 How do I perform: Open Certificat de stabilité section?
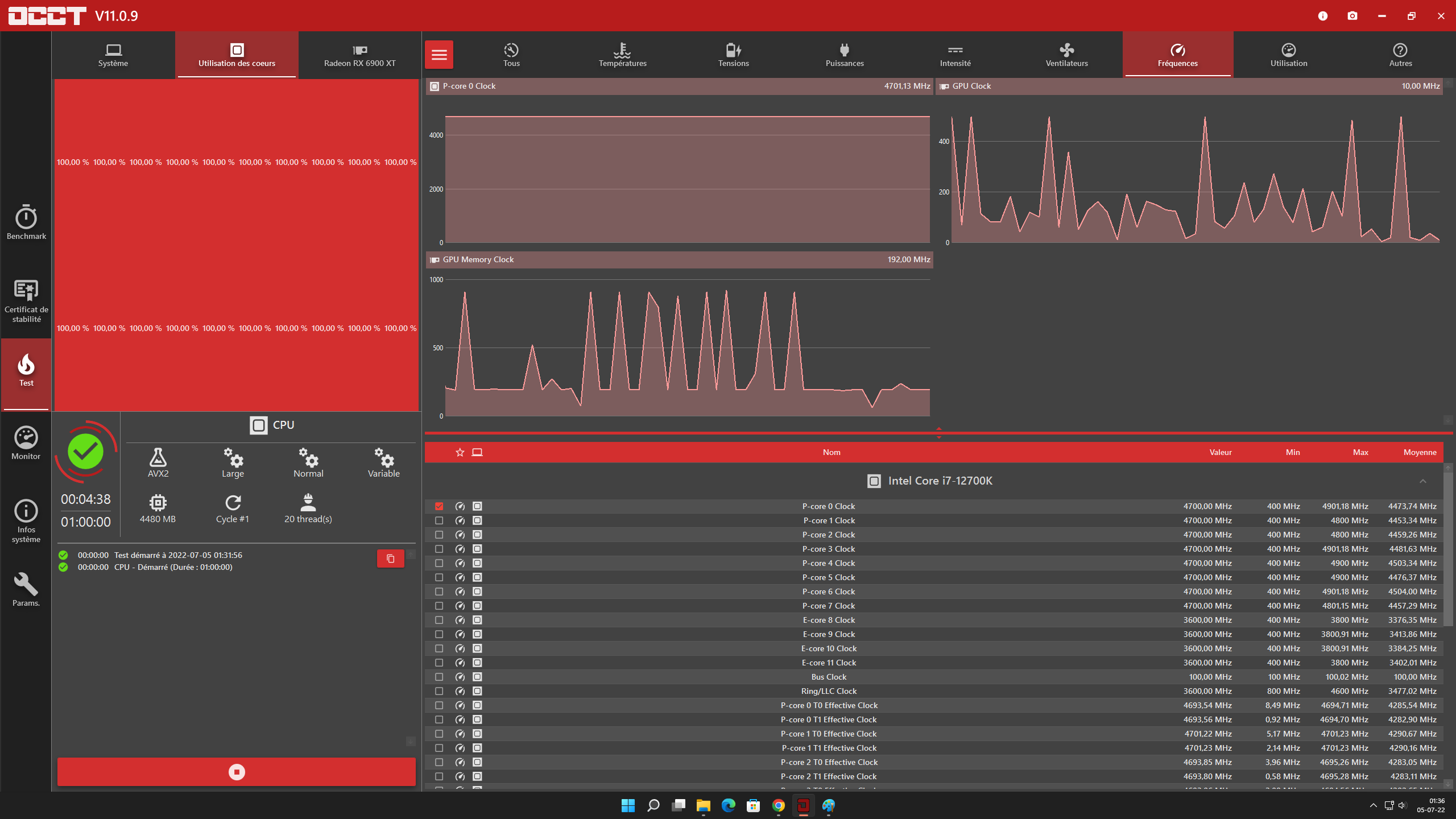[26, 300]
